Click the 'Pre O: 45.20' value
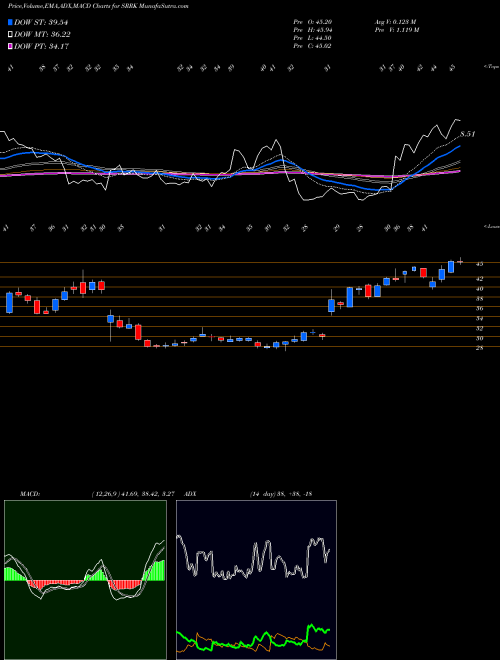The width and height of the screenshot is (500, 660). (312, 22)
